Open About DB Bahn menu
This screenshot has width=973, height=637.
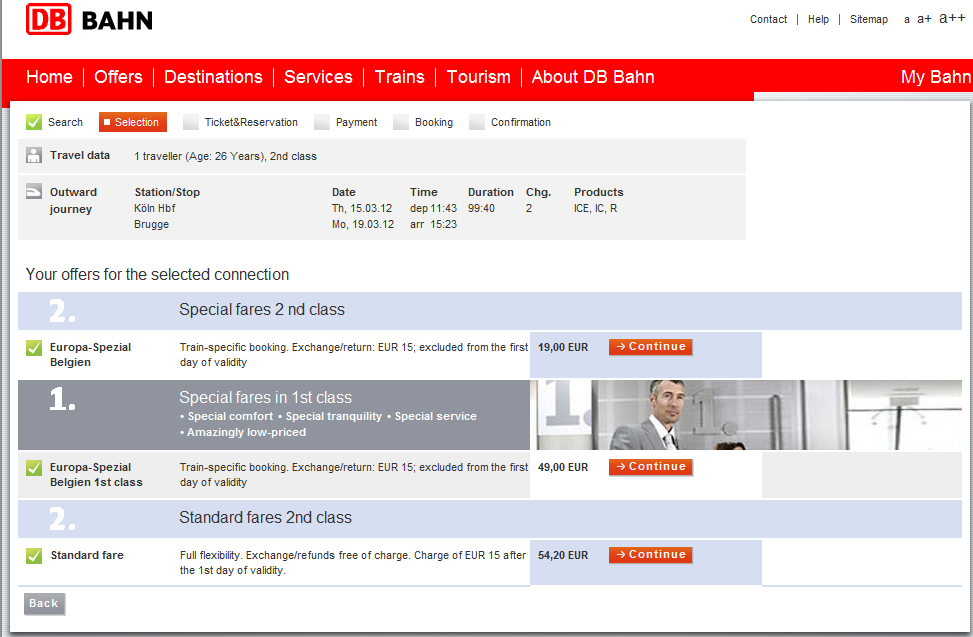[593, 77]
